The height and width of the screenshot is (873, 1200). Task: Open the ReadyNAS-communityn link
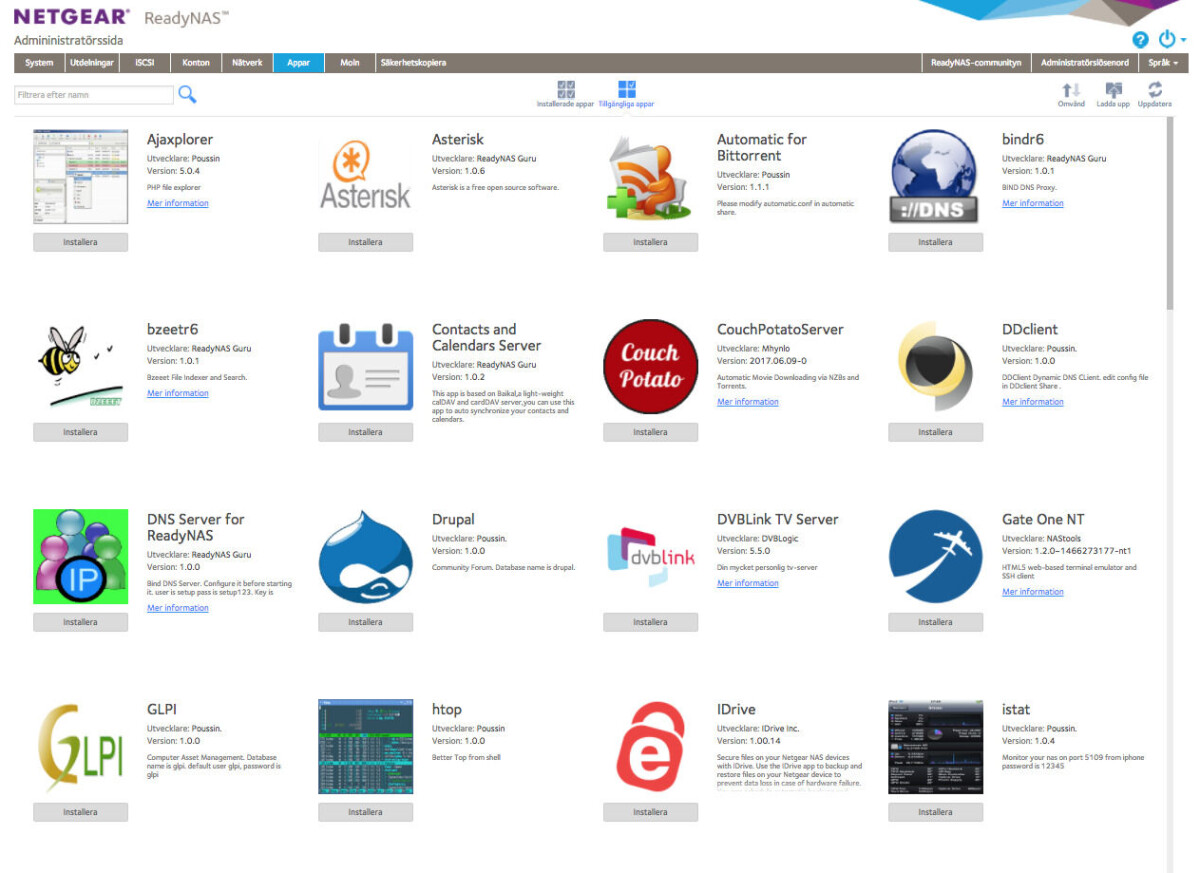tap(976, 63)
